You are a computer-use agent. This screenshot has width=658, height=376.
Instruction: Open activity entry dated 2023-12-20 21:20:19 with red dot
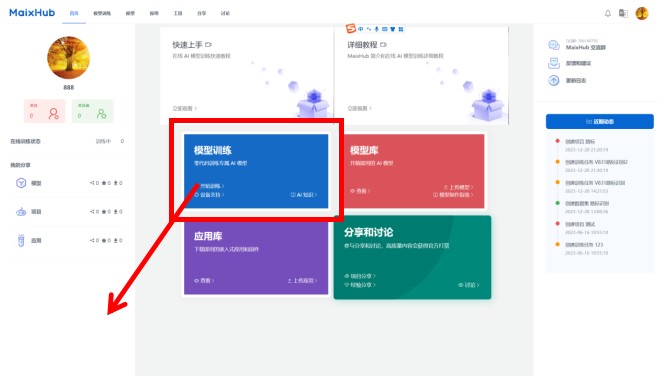coord(586,145)
